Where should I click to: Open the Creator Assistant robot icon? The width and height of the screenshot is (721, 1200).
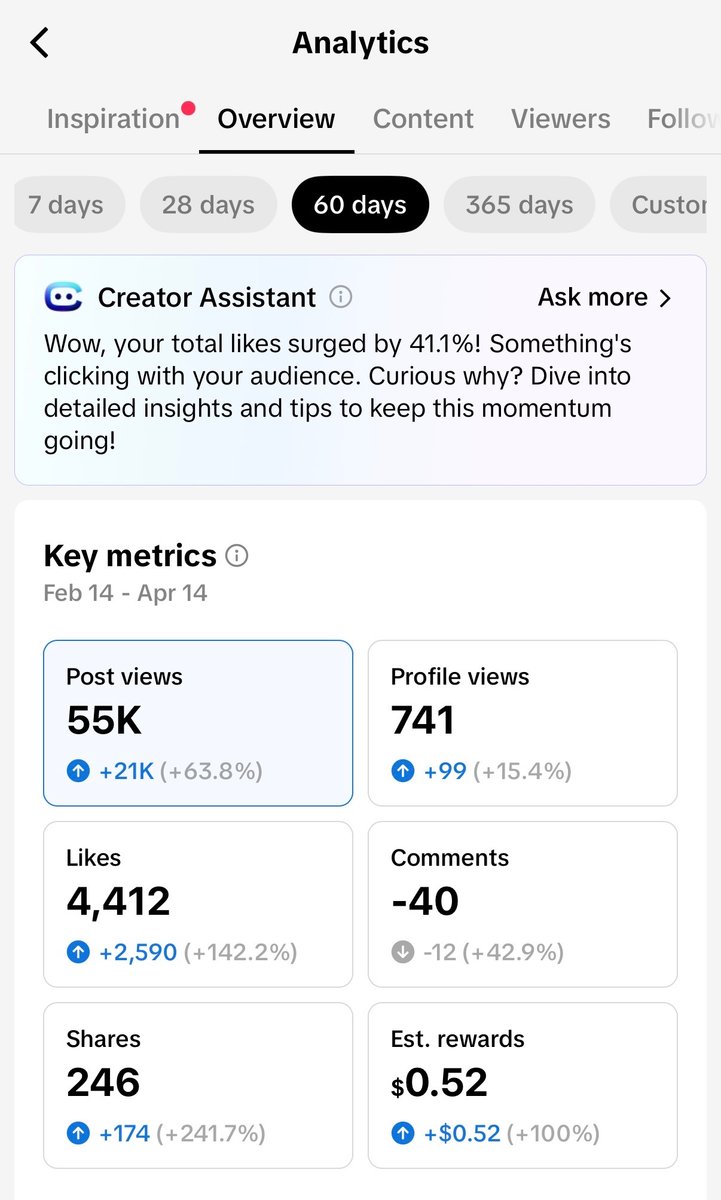[x=62, y=297]
